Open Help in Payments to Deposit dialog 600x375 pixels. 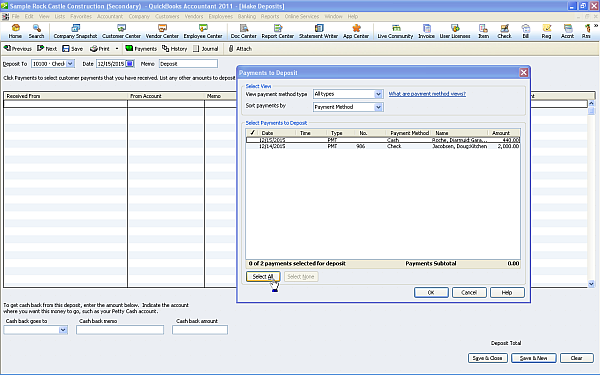point(507,293)
